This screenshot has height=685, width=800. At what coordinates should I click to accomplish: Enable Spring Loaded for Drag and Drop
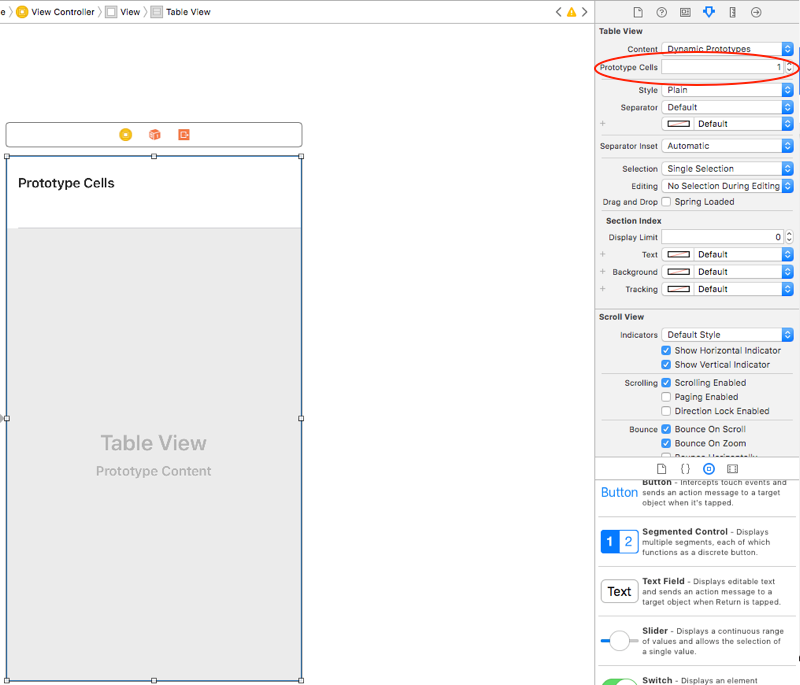coord(666,201)
